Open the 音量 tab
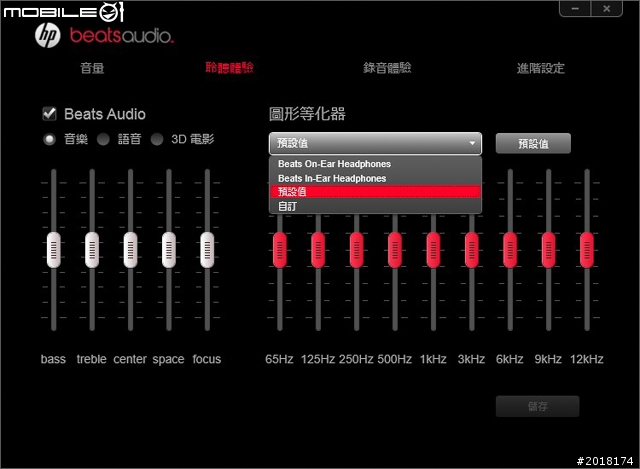 (x=92, y=68)
